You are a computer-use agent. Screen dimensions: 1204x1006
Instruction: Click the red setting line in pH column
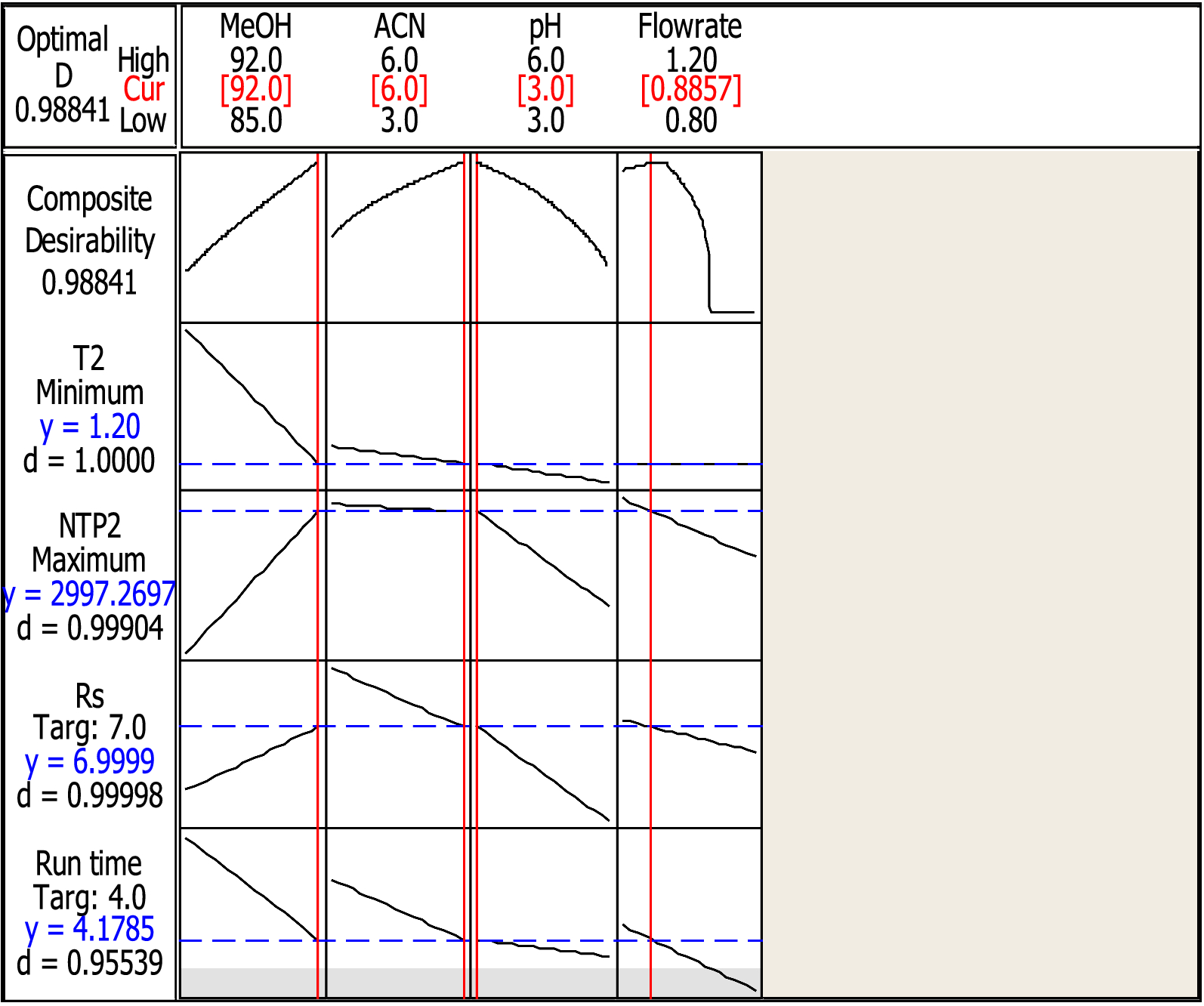pyautogui.click(x=477, y=574)
